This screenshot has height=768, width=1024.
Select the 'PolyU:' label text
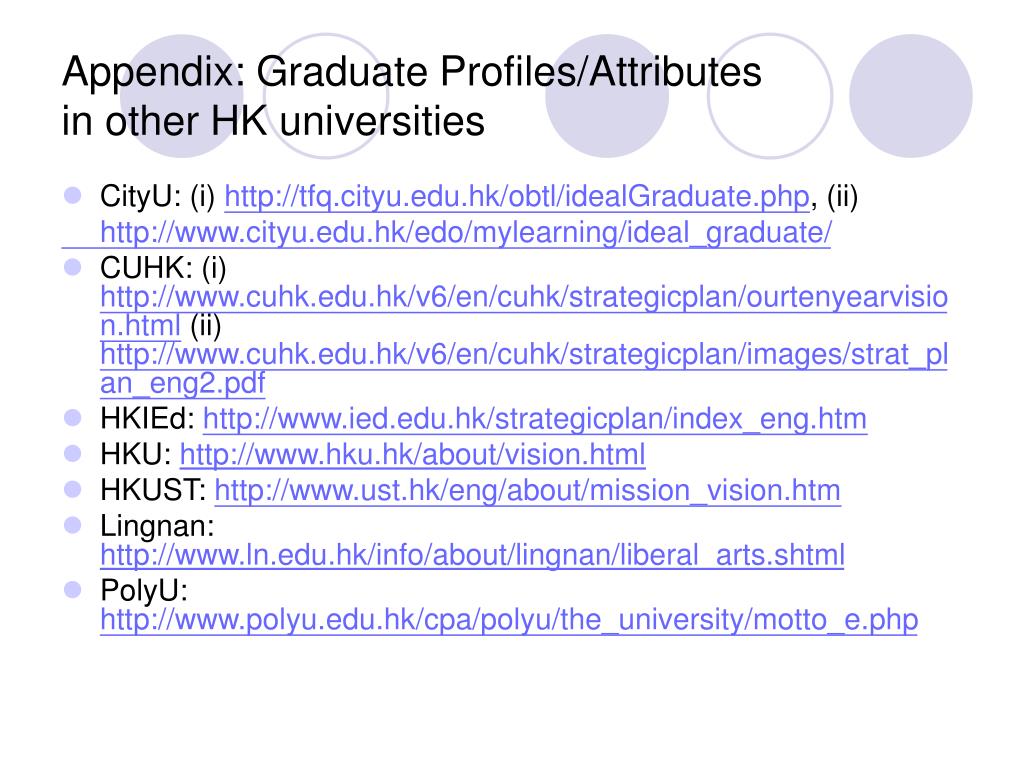(144, 590)
